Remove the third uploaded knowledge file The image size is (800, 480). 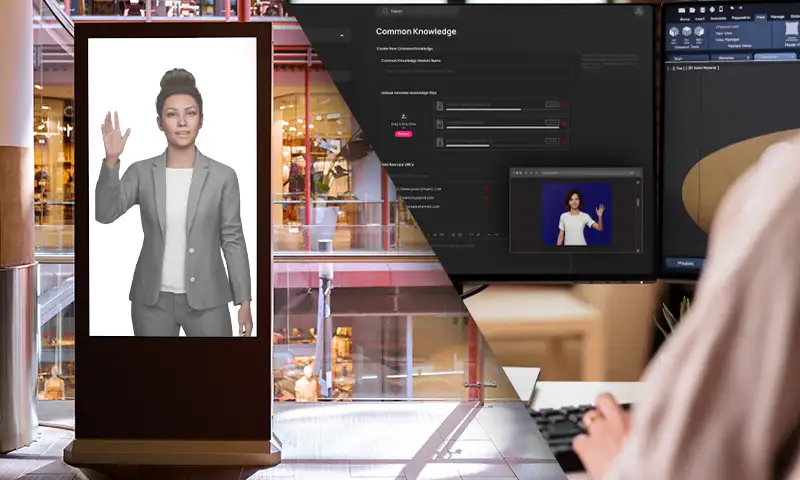click(564, 142)
